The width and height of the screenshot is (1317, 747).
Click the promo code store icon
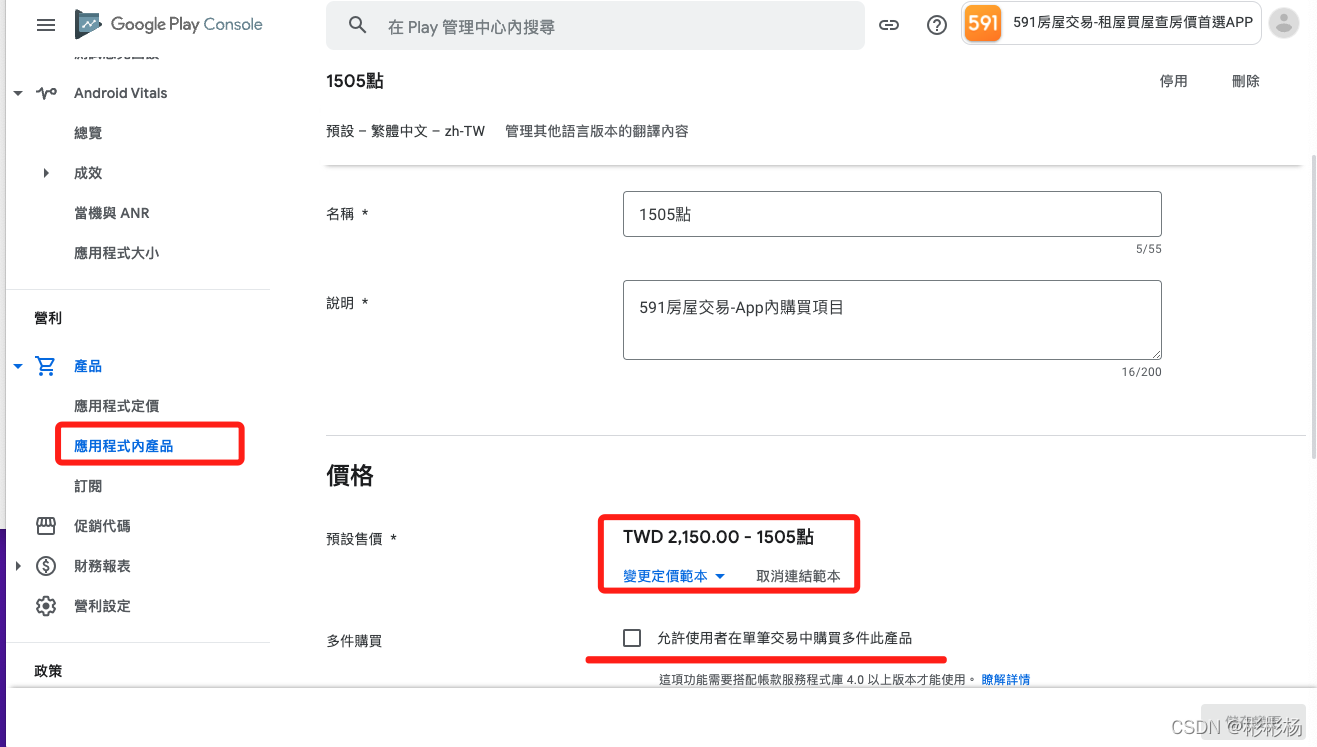click(46, 526)
